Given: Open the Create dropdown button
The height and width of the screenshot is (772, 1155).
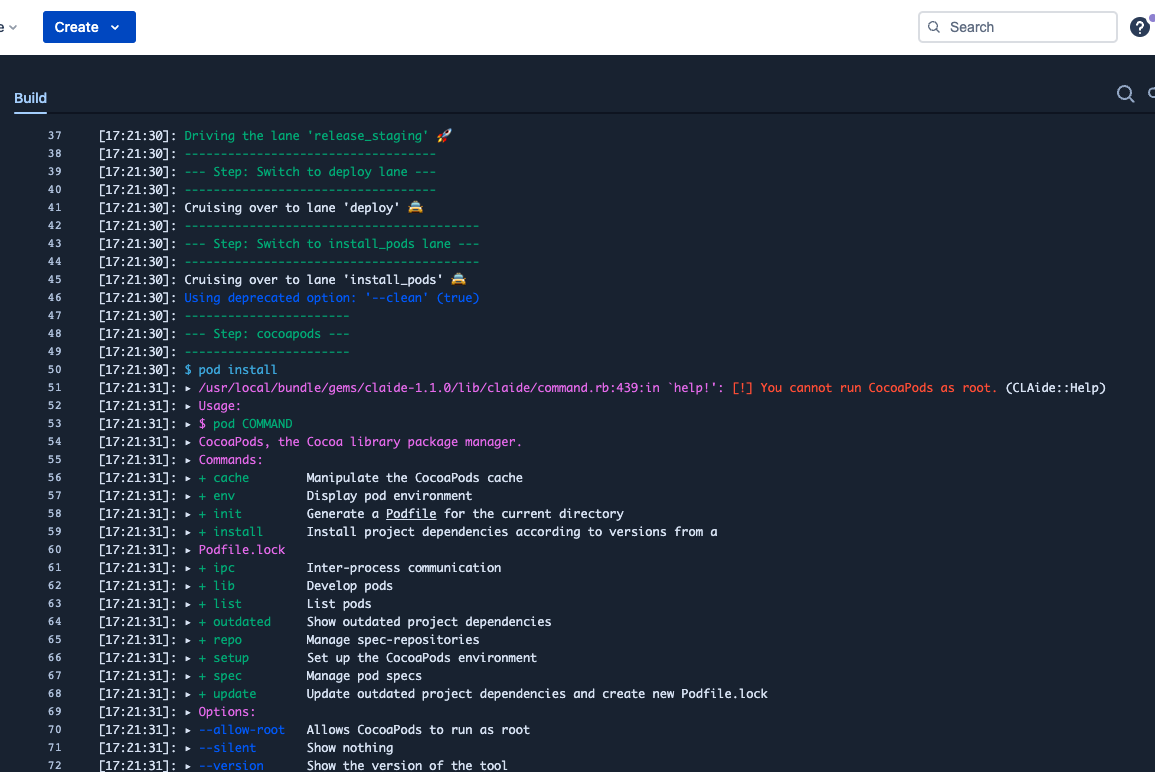Looking at the screenshot, I should 89,27.
